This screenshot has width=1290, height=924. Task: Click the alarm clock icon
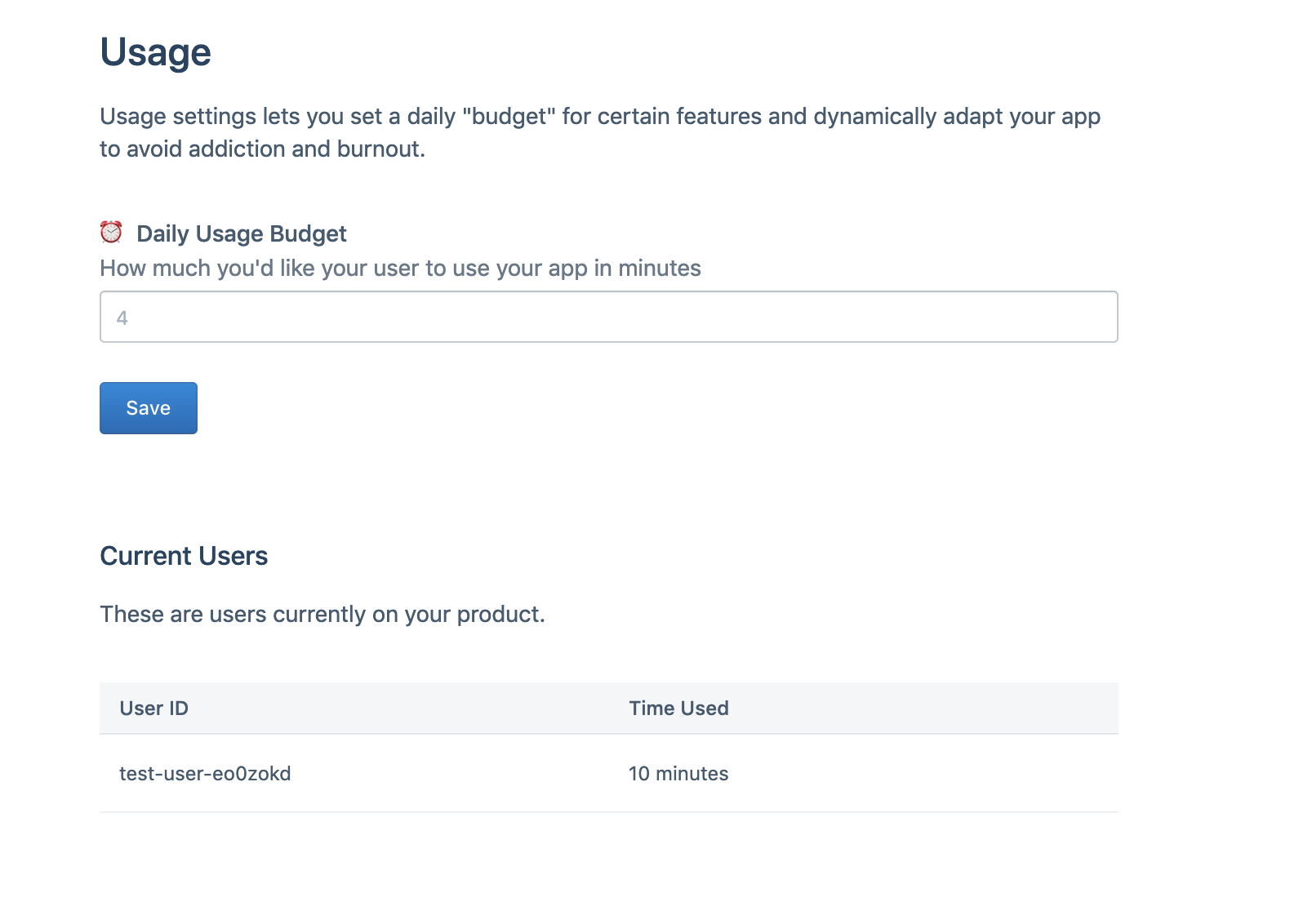click(111, 233)
